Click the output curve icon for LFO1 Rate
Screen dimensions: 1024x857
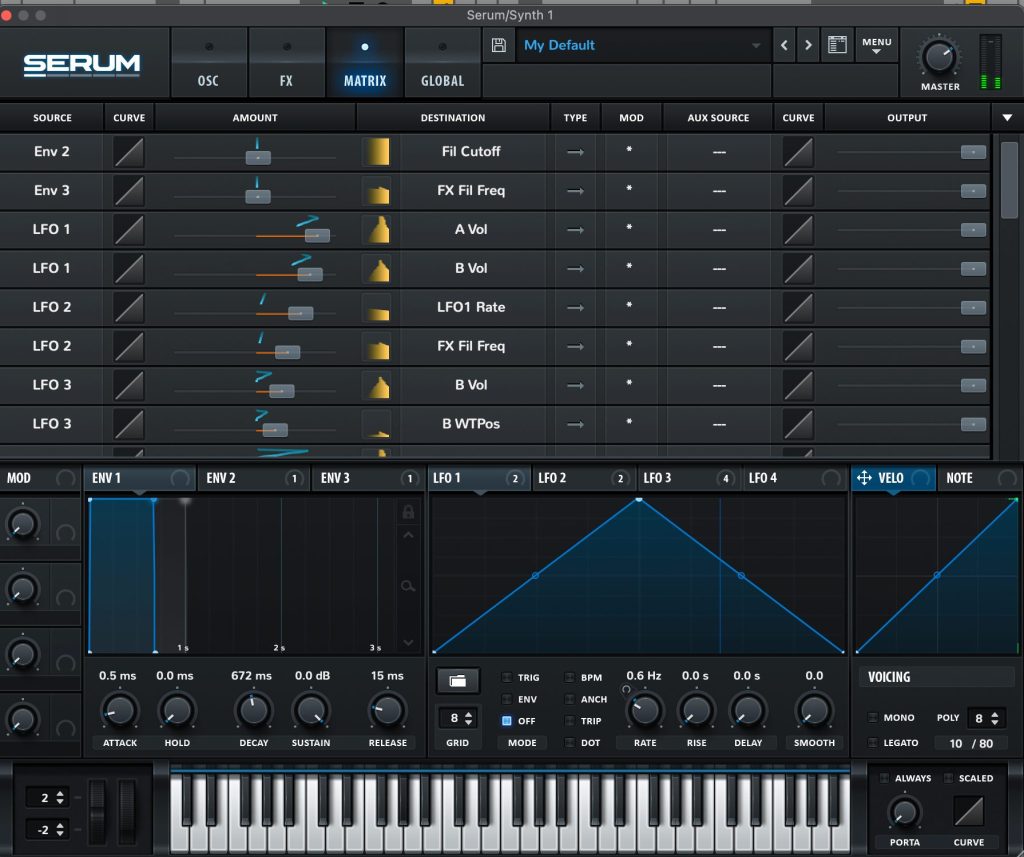(798, 307)
